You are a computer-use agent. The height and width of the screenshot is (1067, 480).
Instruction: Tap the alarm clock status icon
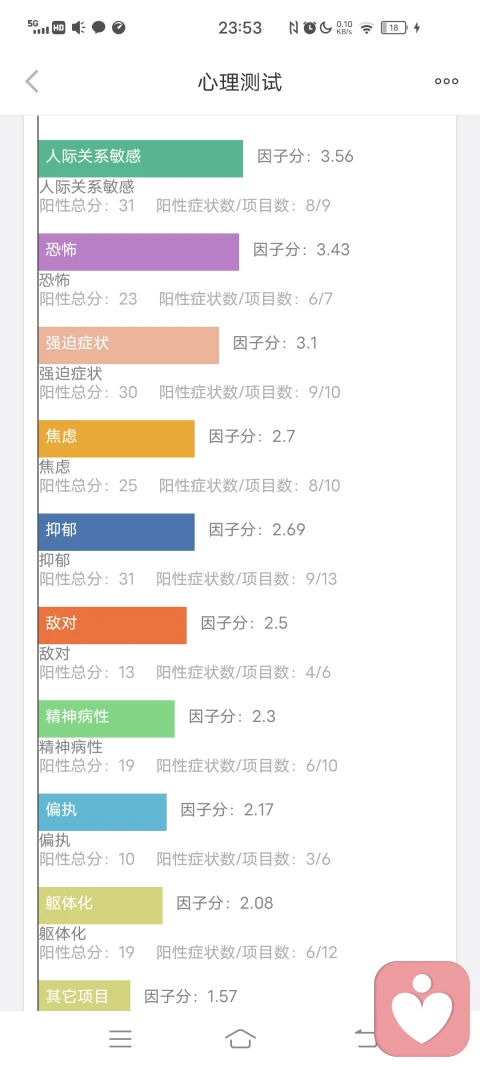click(310, 28)
